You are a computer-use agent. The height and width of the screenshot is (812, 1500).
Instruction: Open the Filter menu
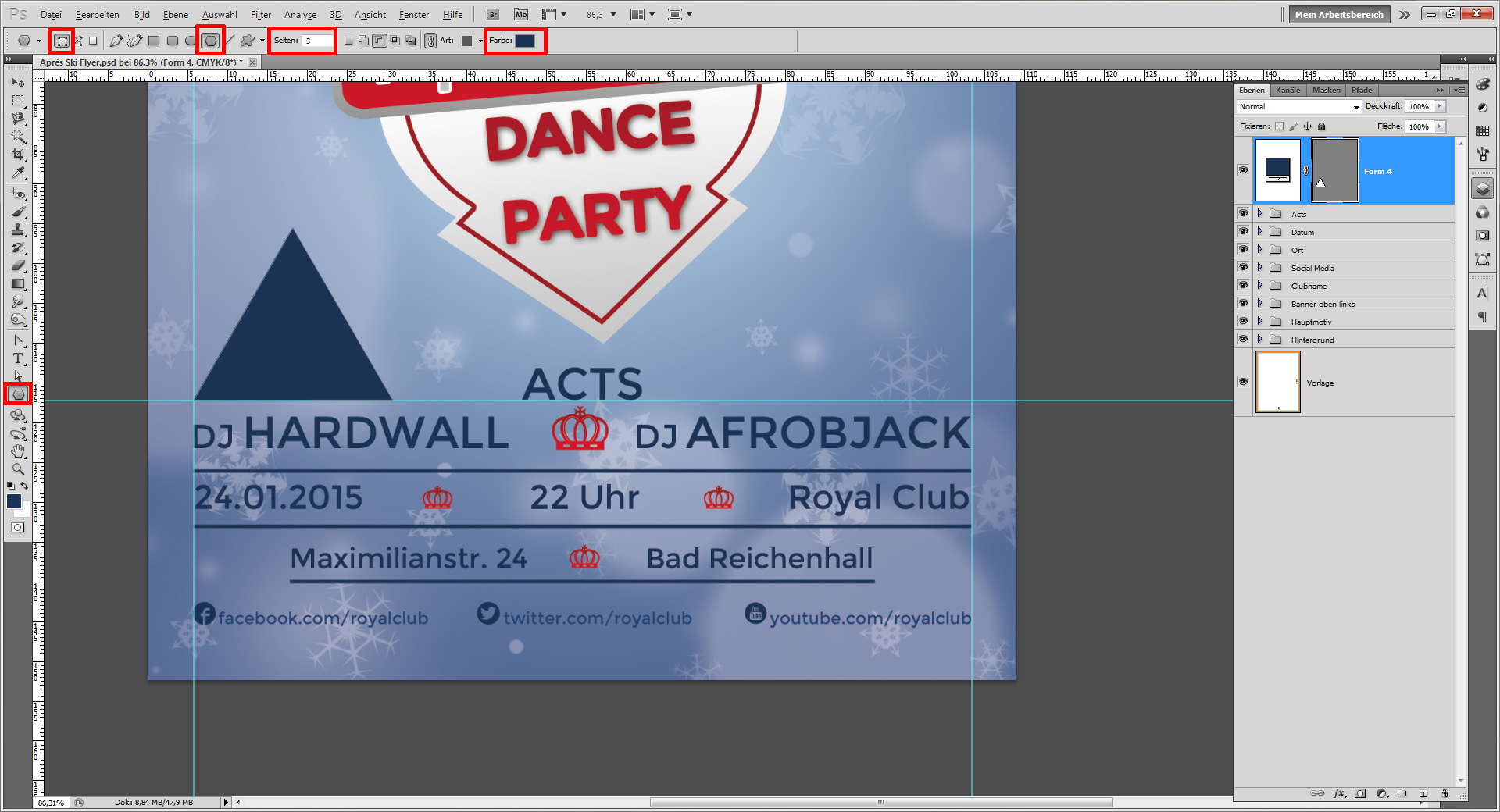[x=260, y=14]
